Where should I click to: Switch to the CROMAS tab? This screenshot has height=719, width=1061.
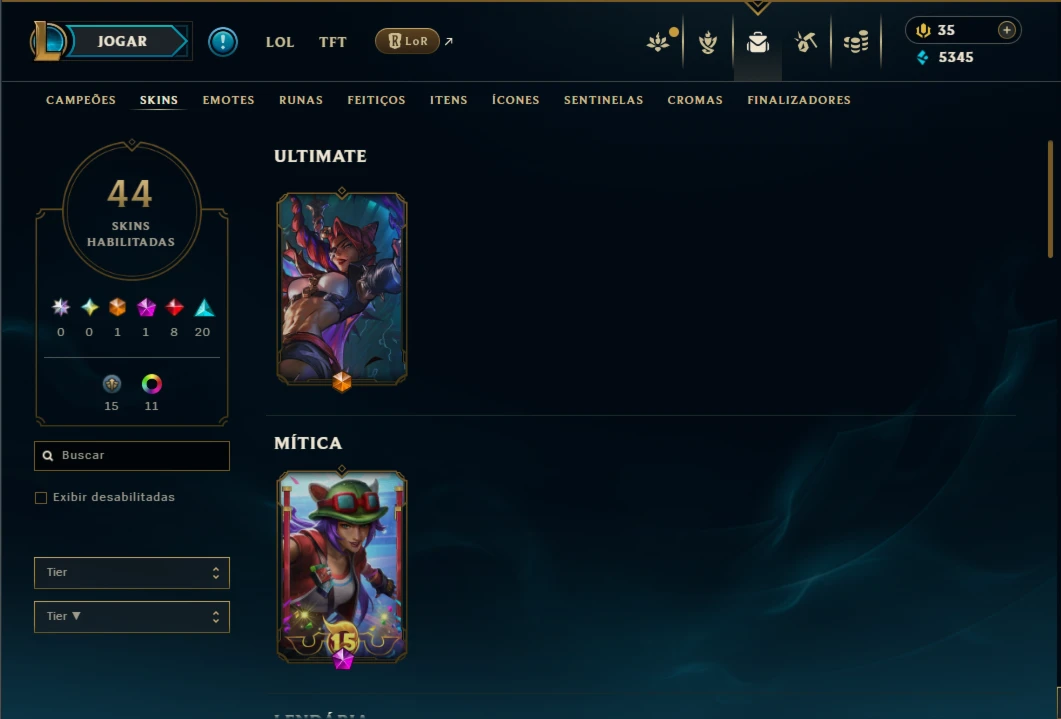[695, 100]
